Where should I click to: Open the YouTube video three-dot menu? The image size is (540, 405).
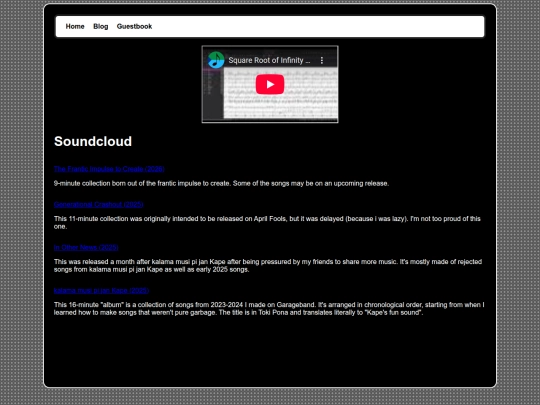point(322,60)
